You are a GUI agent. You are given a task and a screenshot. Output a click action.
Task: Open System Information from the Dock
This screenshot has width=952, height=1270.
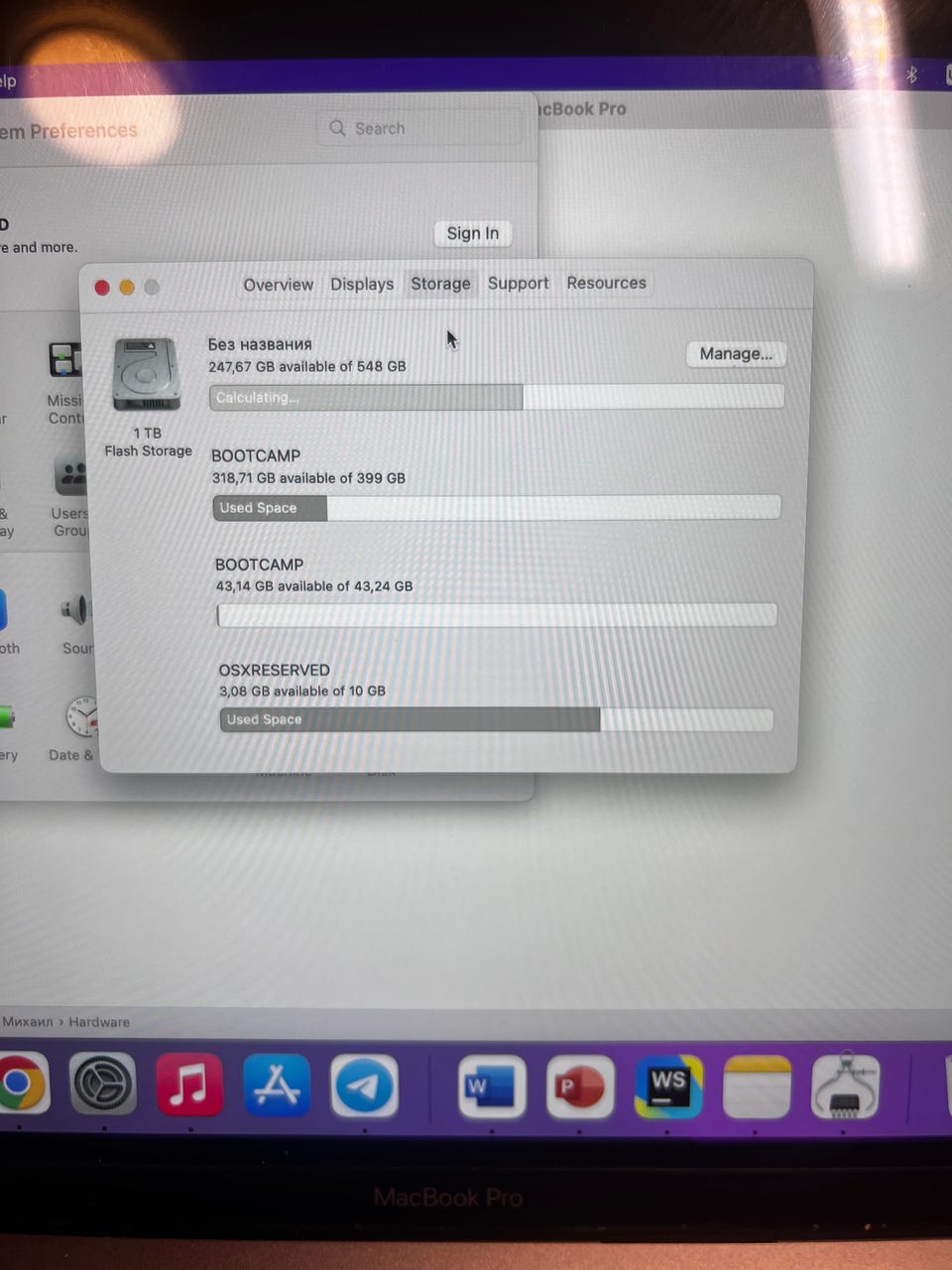[x=845, y=1085]
